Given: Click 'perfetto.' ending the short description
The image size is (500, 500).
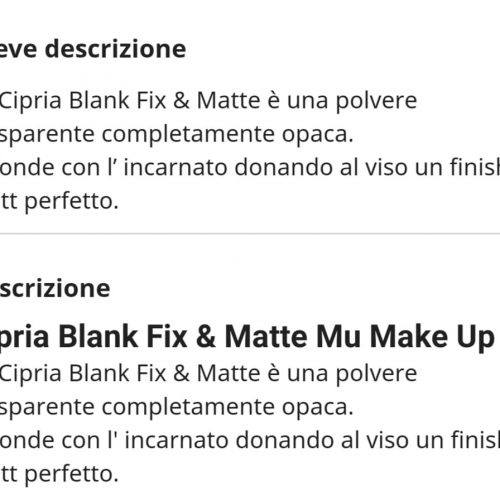Looking at the screenshot, I should (72, 201).
